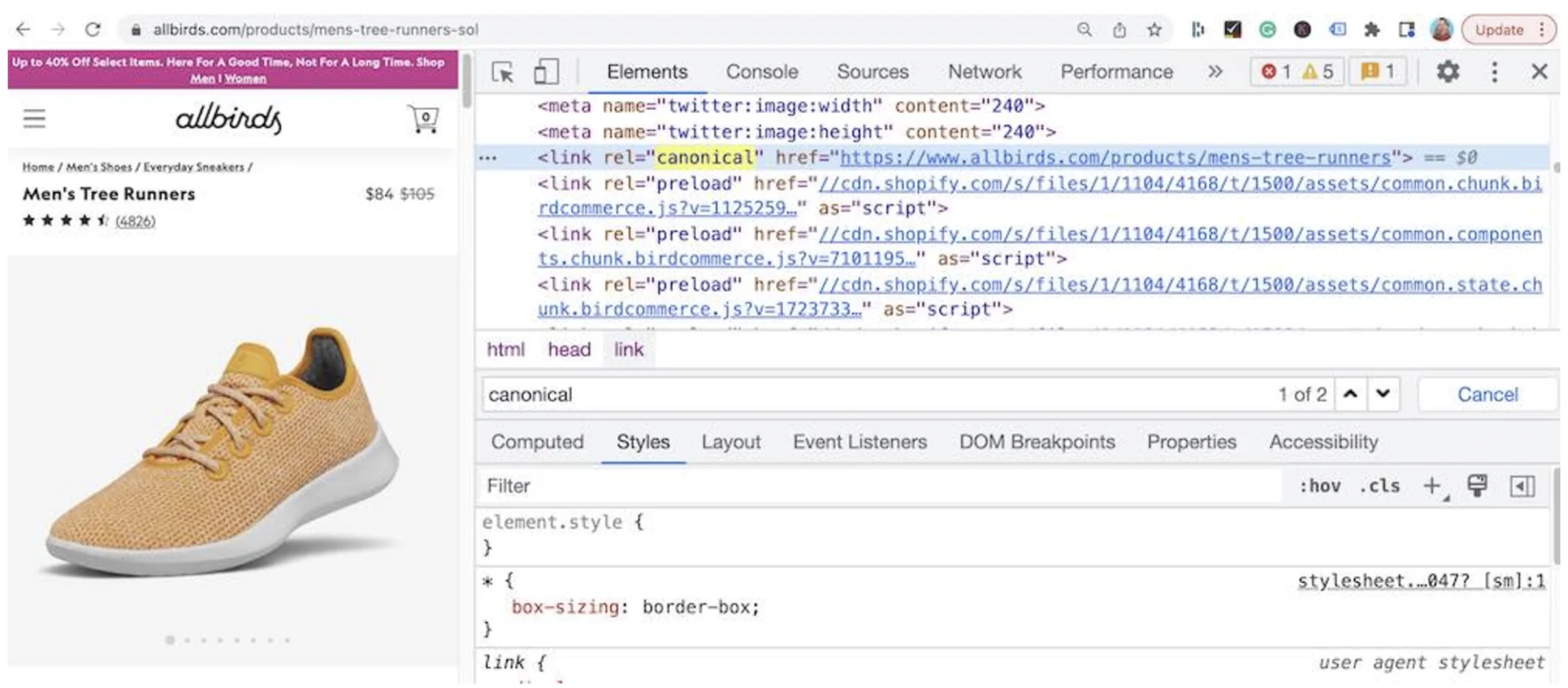The width and height of the screenshot is (1568, 688).
Task: Switch to the Elements tab
Action: 647,72
